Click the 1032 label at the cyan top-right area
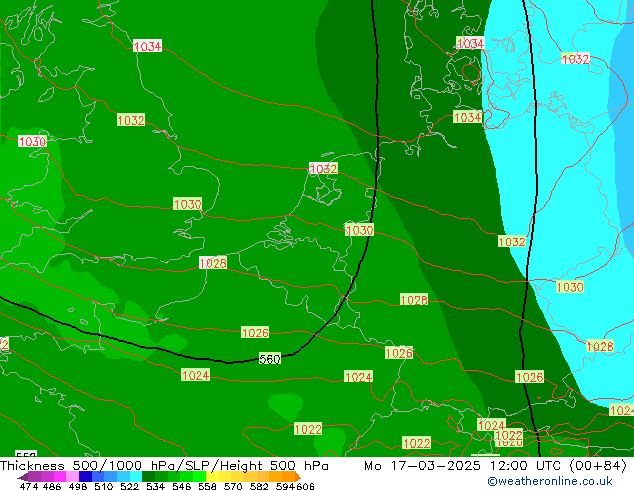The image size is (634, 490). 576,59
